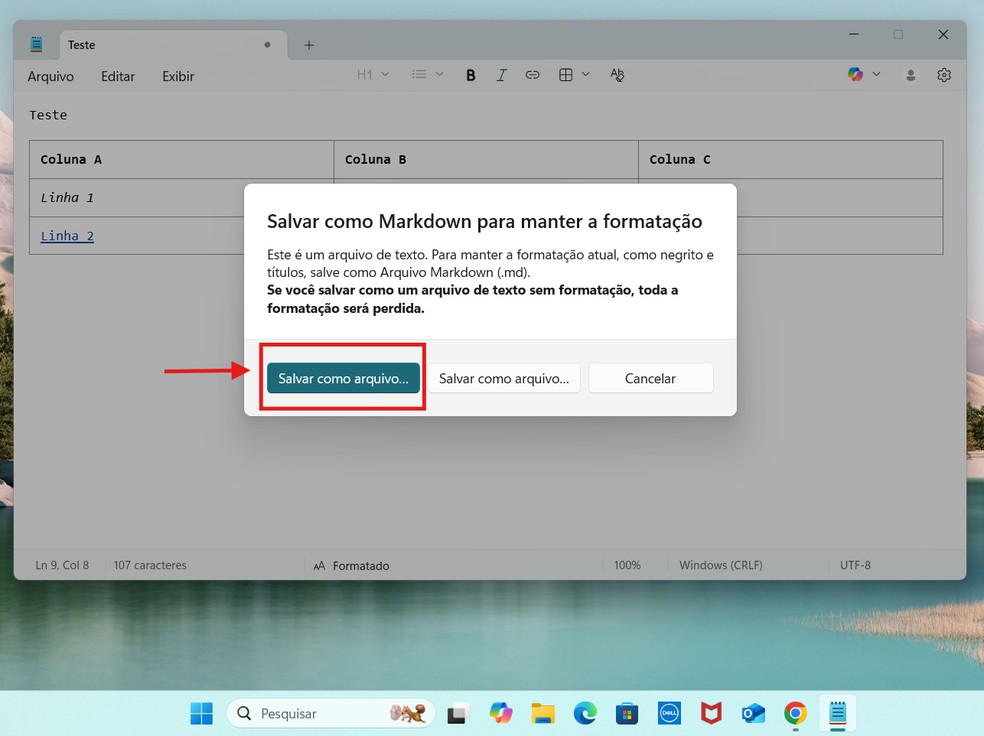Viewport: 984px width, 736px height.
Task: Clear formatting with the Ab eraser icon
Action: click(x=618, y=75)
